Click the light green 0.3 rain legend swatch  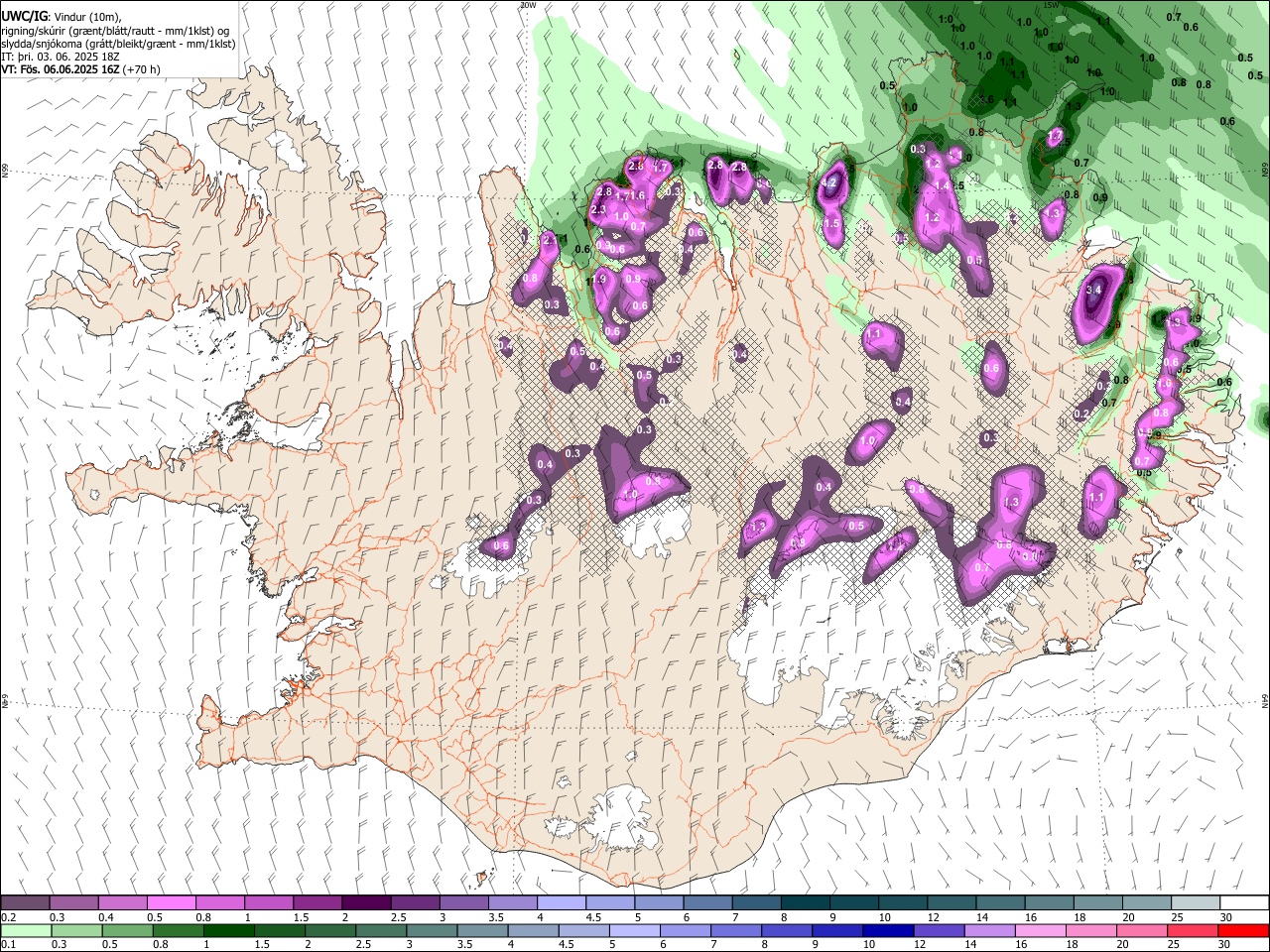pos(74,931)
